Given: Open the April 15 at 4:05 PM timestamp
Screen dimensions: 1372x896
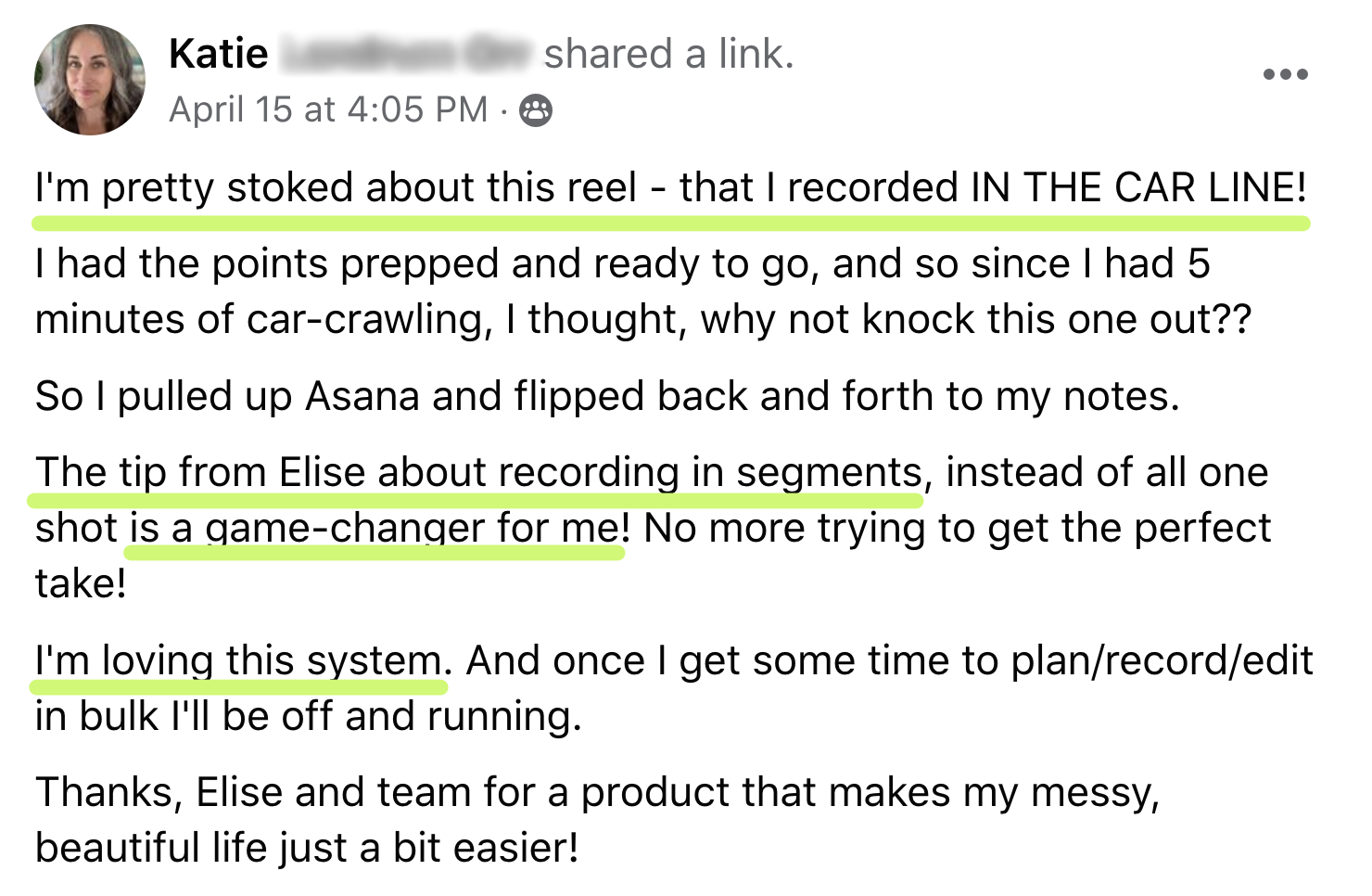Looking at the screenshot, I should (328, 109).
